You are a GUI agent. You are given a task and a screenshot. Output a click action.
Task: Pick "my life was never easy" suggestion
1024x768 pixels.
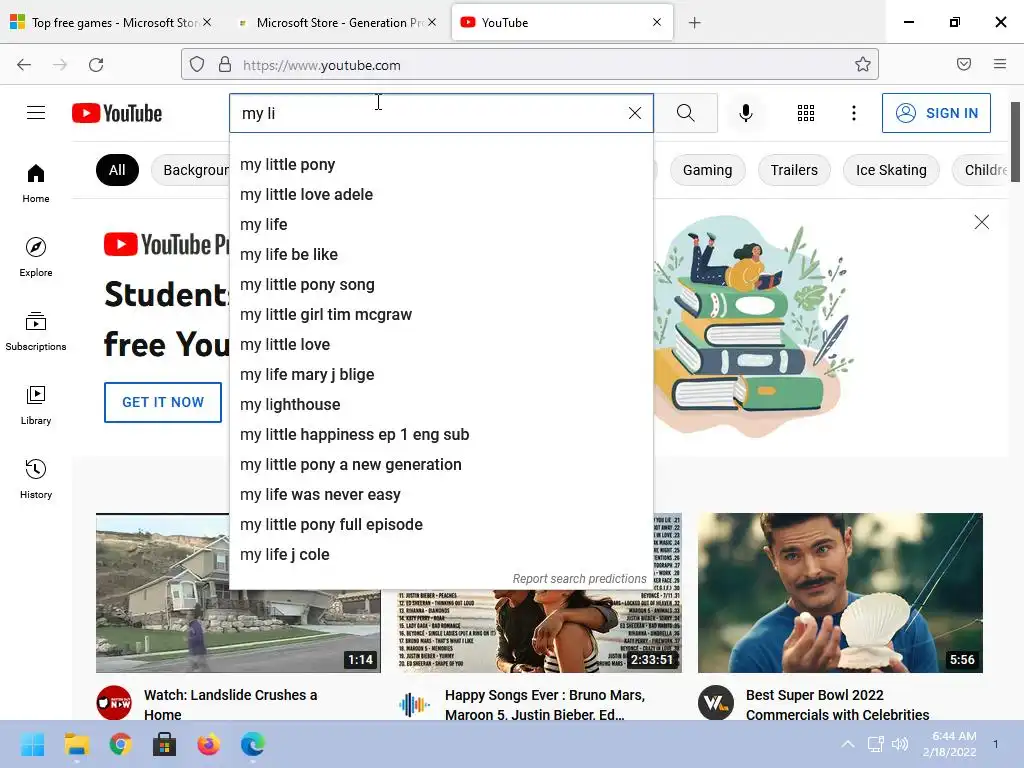(441, 495)
